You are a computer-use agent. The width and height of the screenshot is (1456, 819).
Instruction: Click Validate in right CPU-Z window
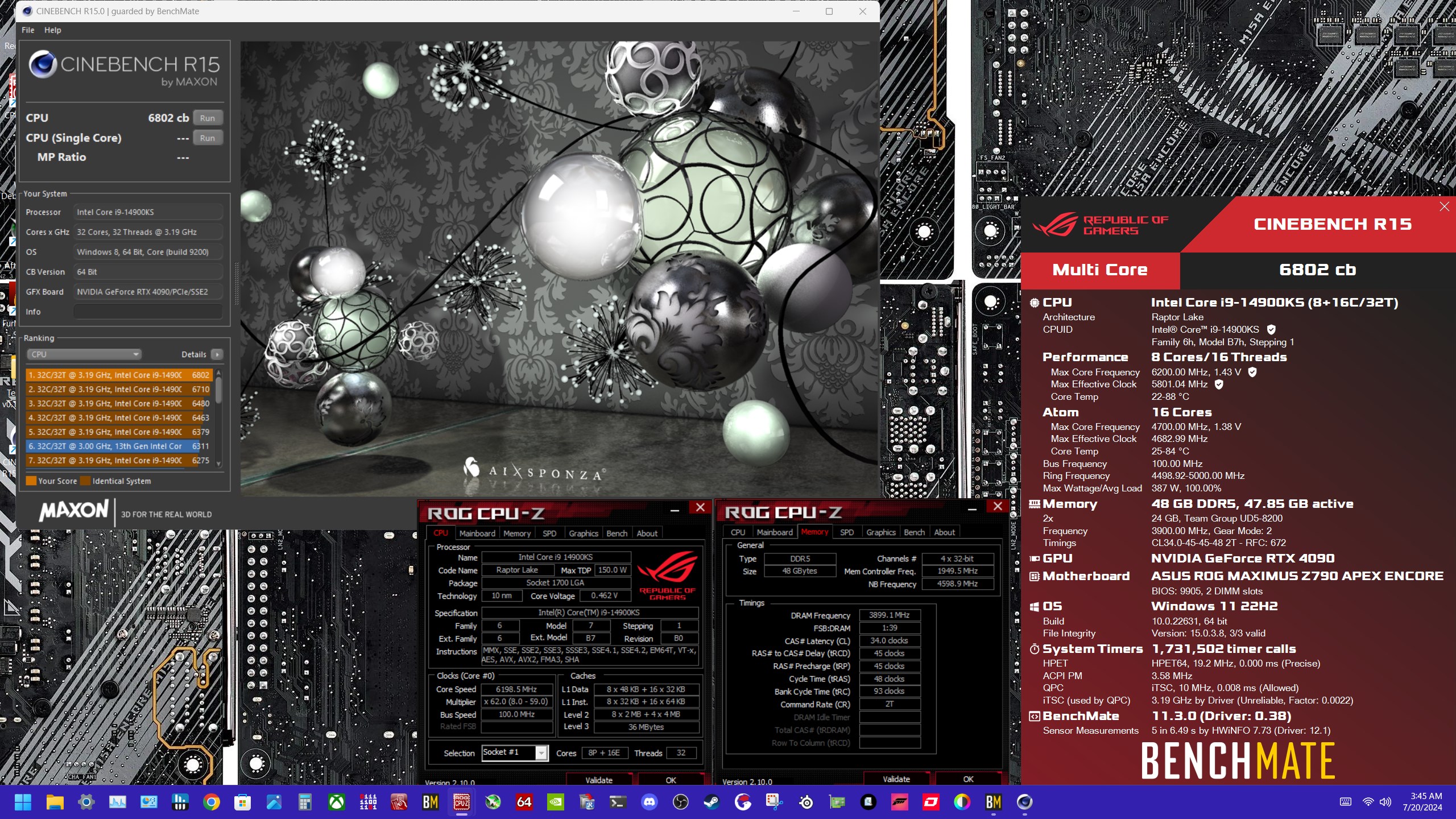[x=896, y=779]
